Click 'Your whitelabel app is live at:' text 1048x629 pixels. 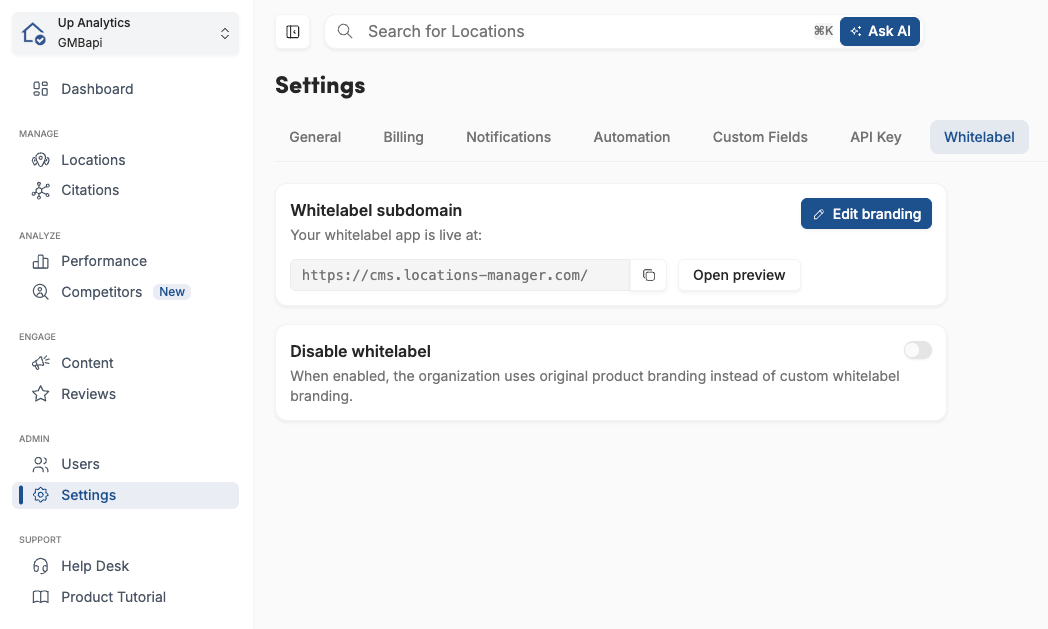[x=386, y=235]
